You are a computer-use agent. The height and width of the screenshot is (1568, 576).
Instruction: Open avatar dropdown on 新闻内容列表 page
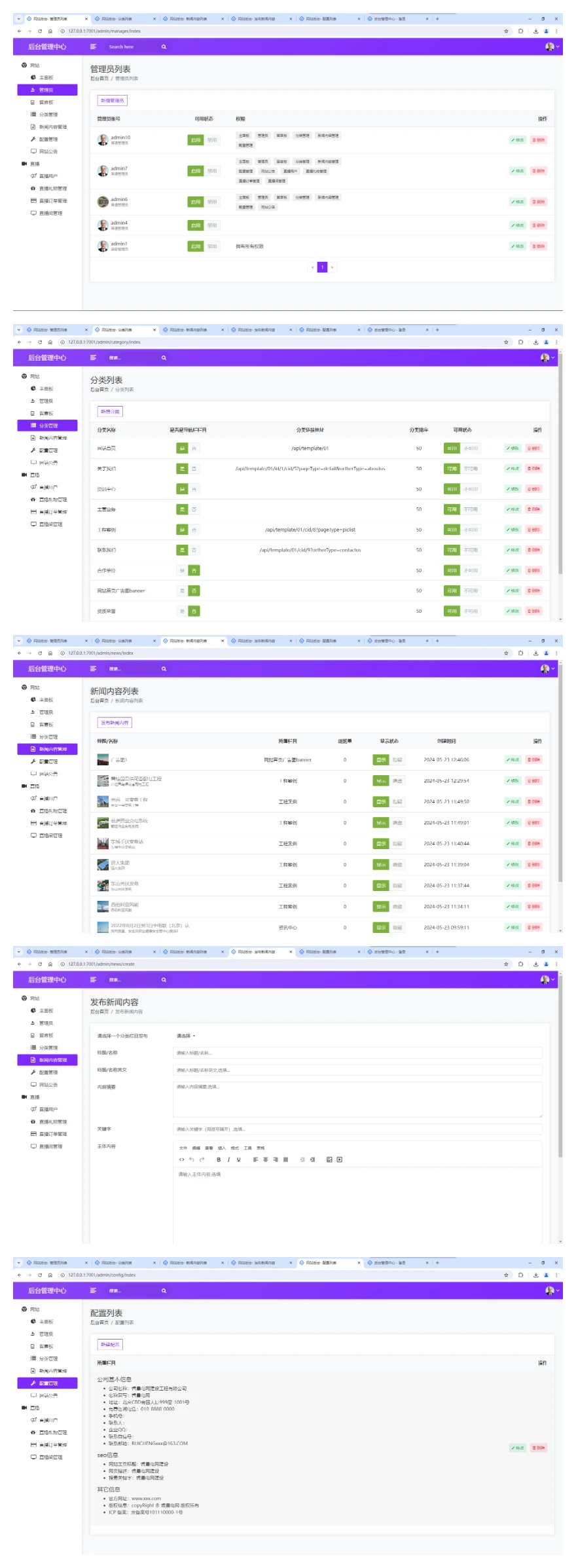[x=547, y=668]
